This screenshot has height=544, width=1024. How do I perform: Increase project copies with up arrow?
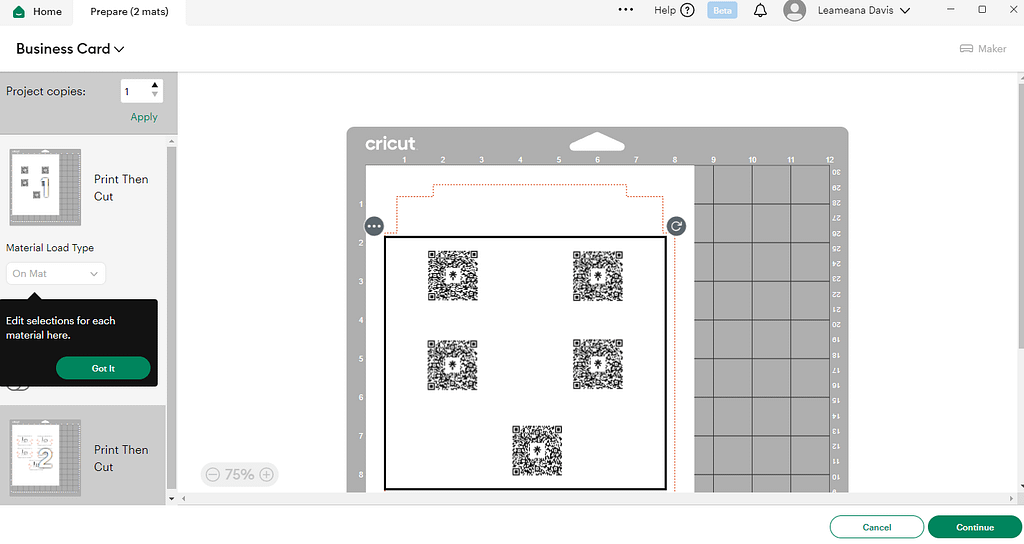pos(155,86)
